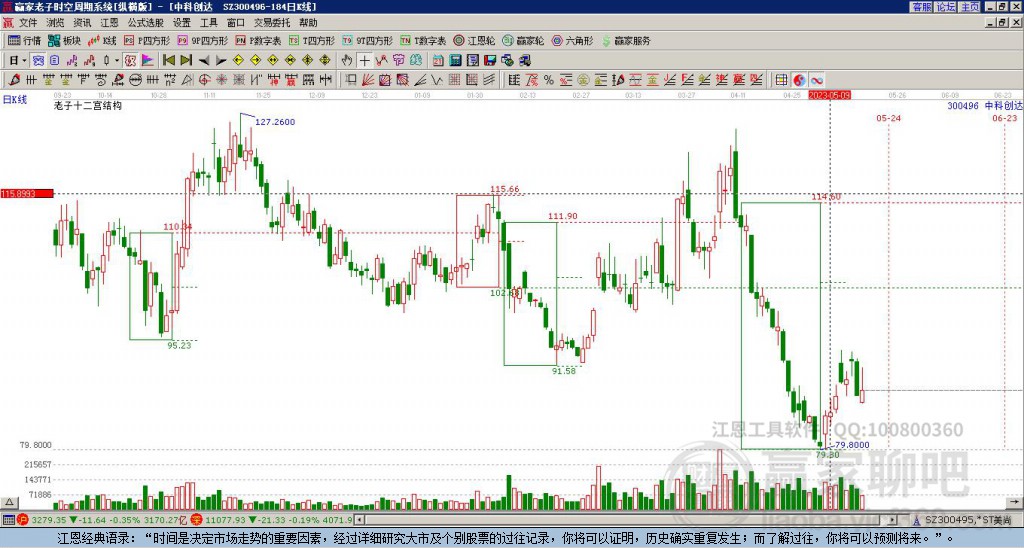Open the 文件 menu
Image resolution: width=1024 pixels, height=548 pixels.
[27, 23]
